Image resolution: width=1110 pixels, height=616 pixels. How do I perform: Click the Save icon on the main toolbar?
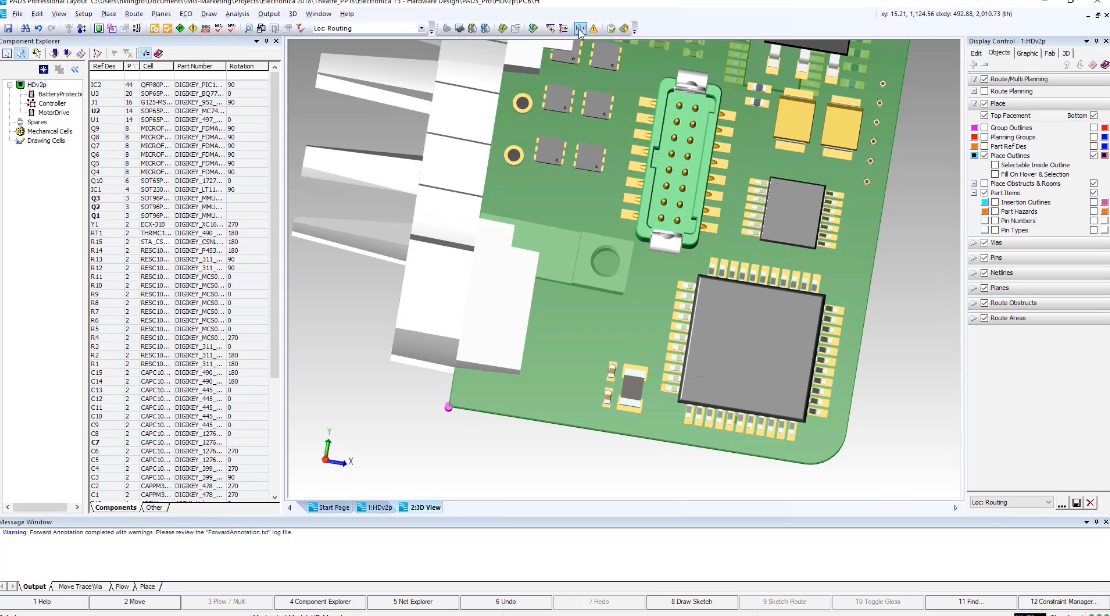pyautogui.click(x=10, y=28)
